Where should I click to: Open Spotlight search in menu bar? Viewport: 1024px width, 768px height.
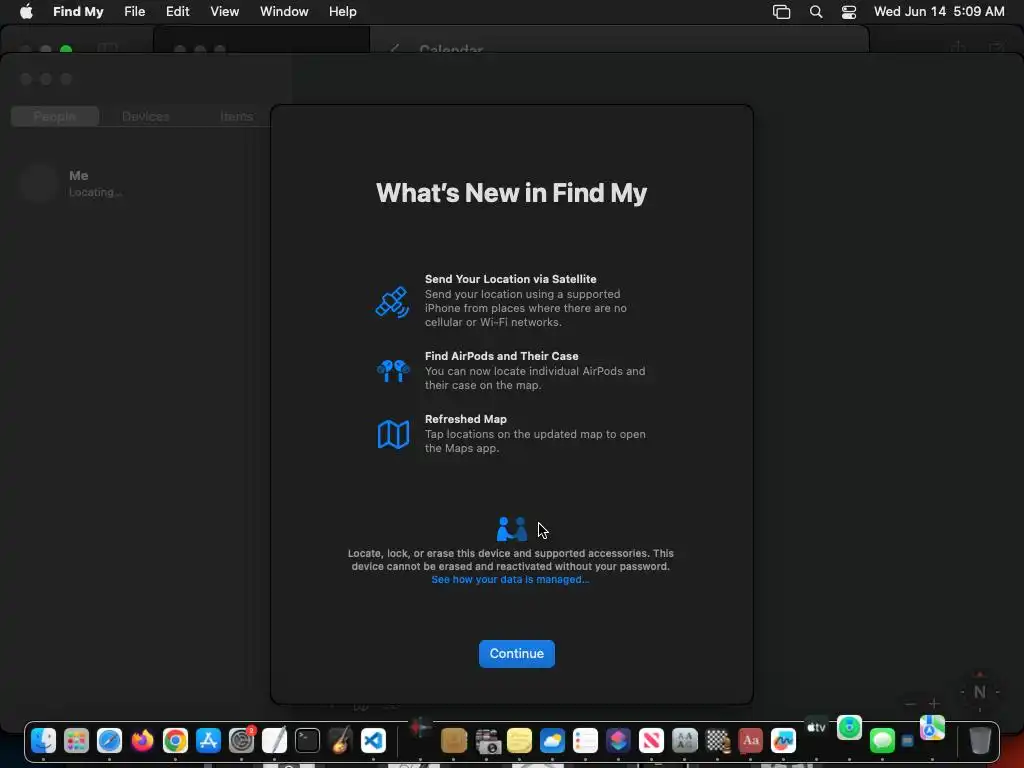point(816,12)
